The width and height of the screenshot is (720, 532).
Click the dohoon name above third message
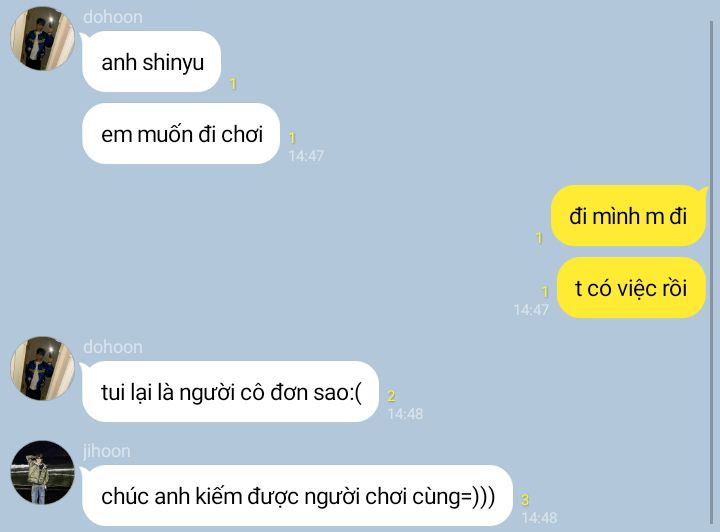(x=113, y=347)
